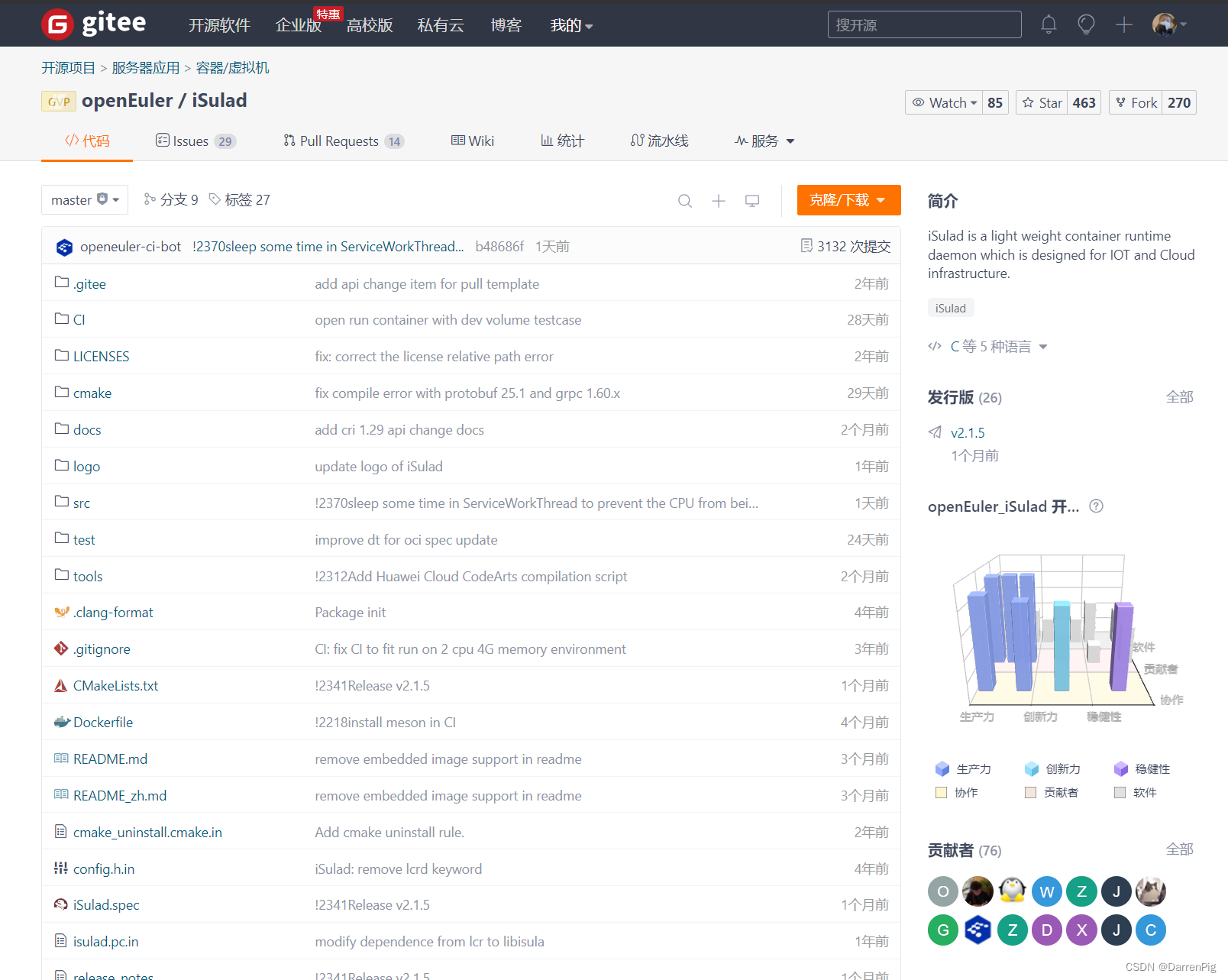Click the CMakeLists.txt cmake icon
The width and height of the screenshot is (1228, 980).
pyautogui.click(x=61, y=685)
